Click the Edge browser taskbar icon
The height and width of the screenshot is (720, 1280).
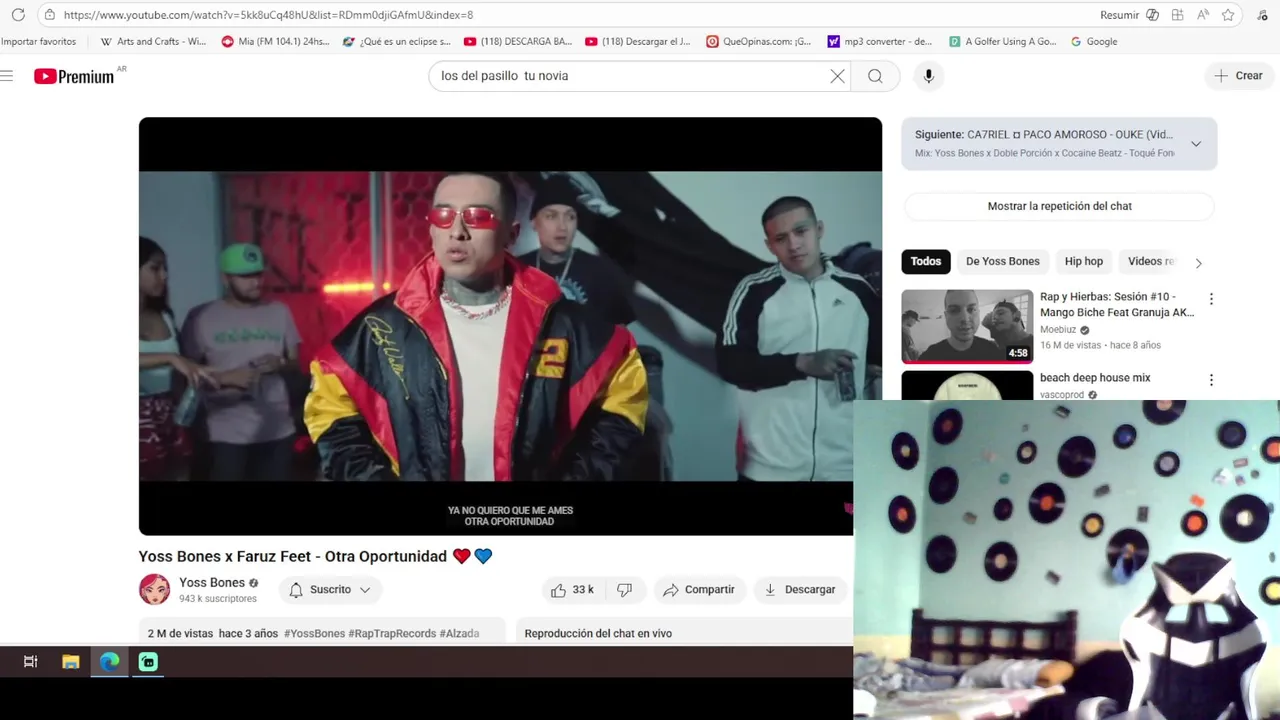tap(109, 662)
